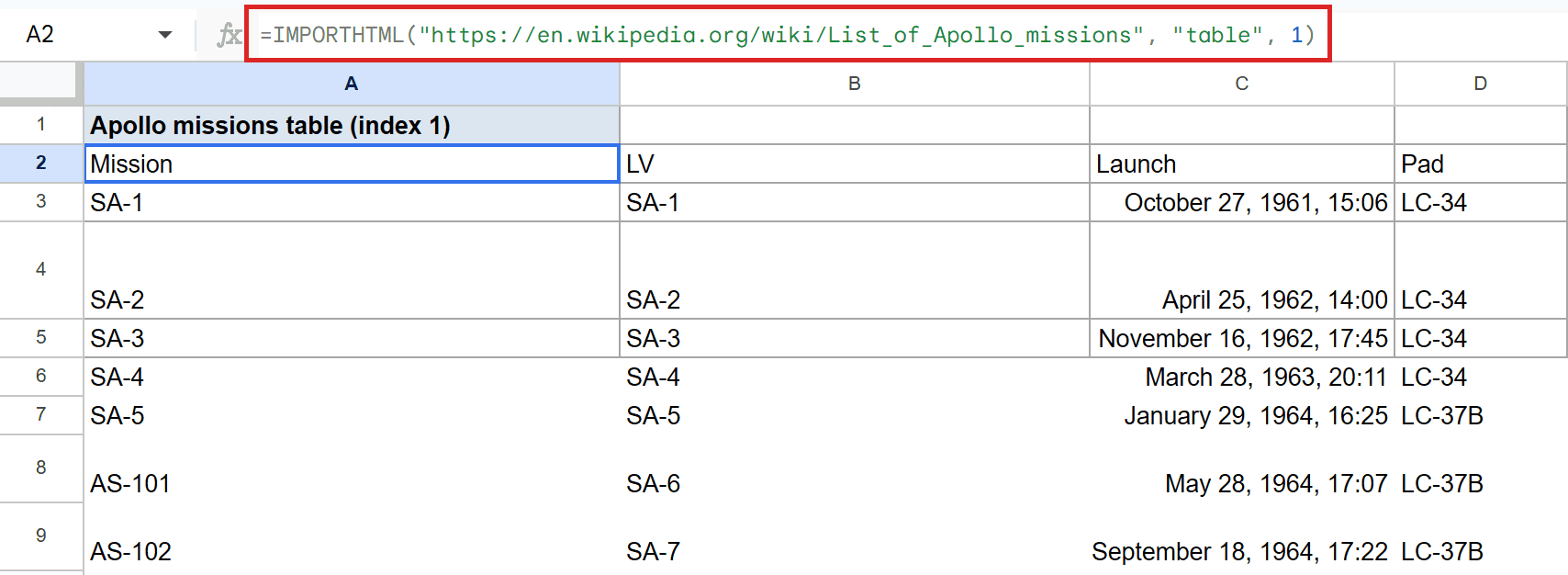The image size is (1568, 575).
Task: Select row 6 header
Action: pos(41,376)
